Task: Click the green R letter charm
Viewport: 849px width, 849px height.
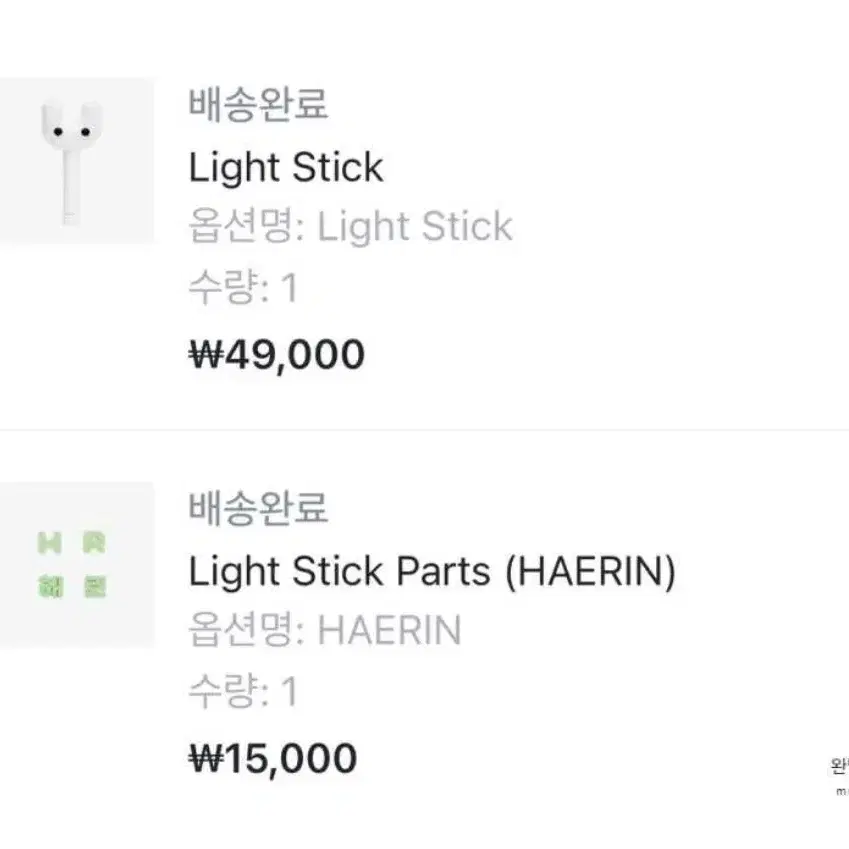Action: (x=95, y=543)
